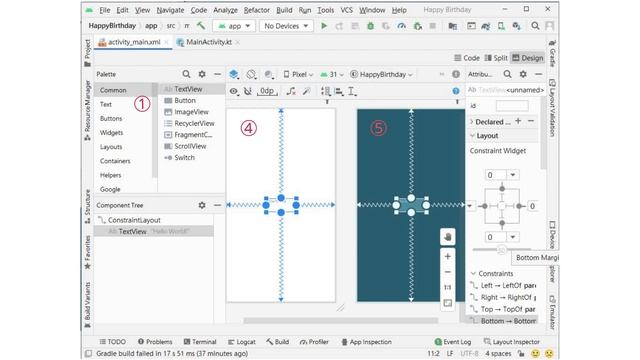Clear all constraints icon
Image resolution: width=640 pixels, height=360 pixels.
291,91
